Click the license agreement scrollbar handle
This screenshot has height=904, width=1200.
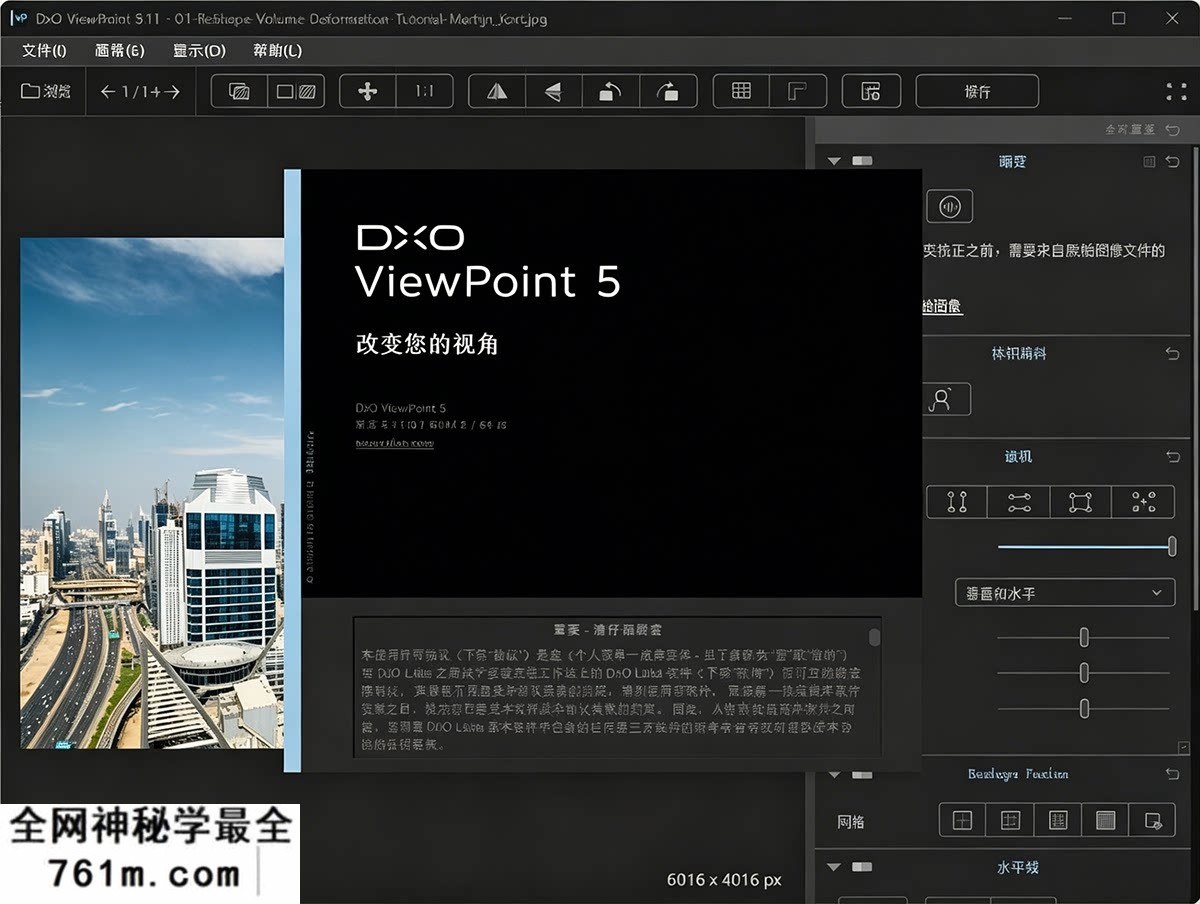[x=875, y=638]
